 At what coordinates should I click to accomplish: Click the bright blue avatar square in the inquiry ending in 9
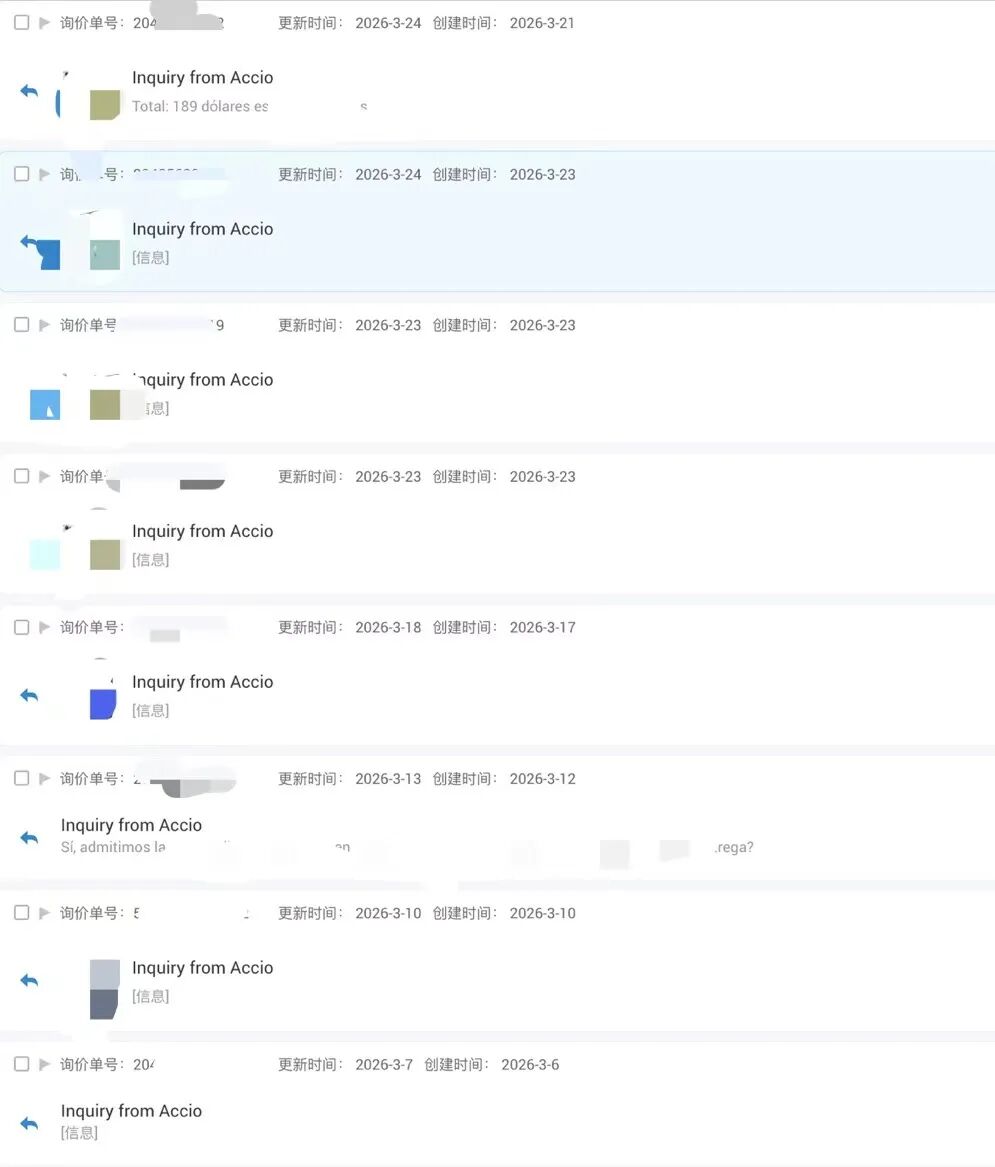(45, 405)
